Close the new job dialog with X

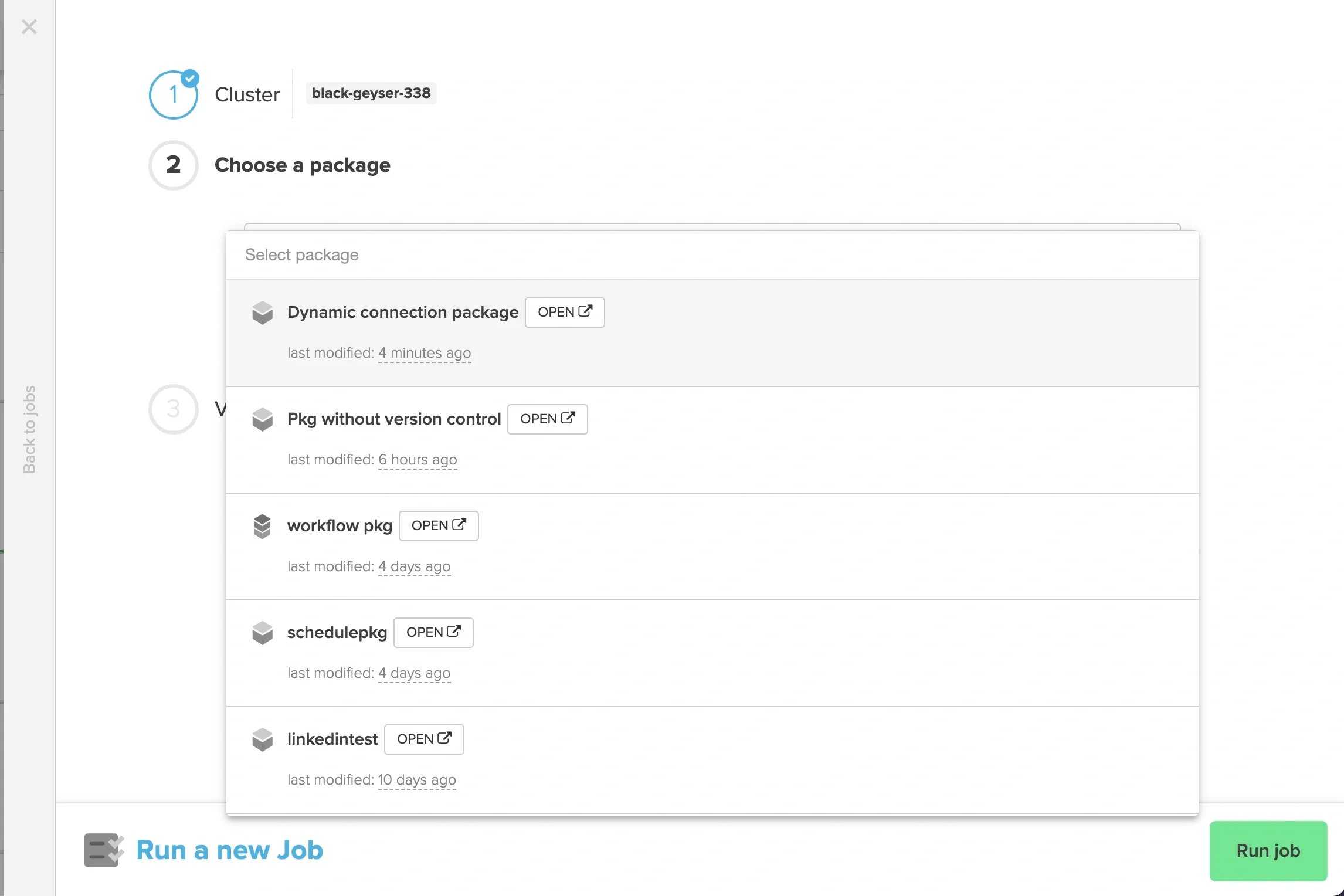click(x=29, y=27)
